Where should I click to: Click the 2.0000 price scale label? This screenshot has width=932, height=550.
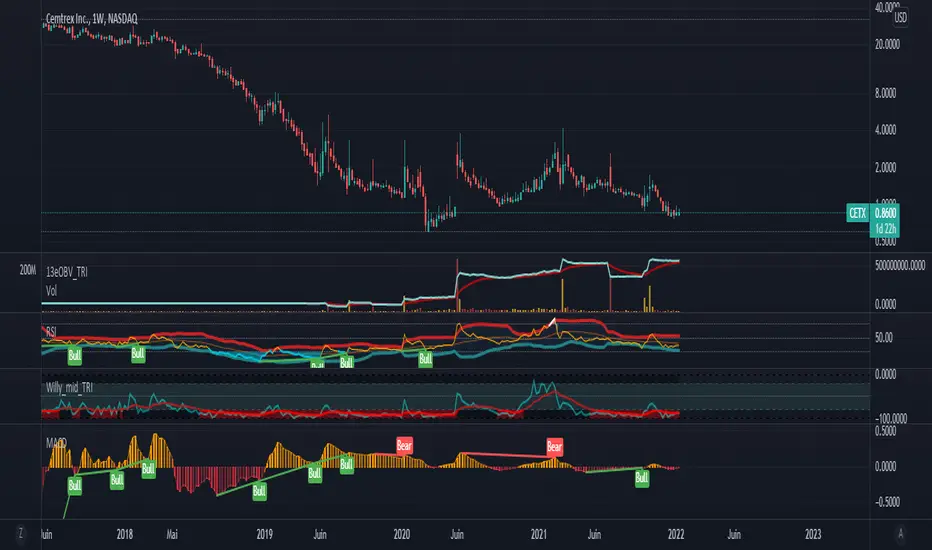click(x=885, y=168)
